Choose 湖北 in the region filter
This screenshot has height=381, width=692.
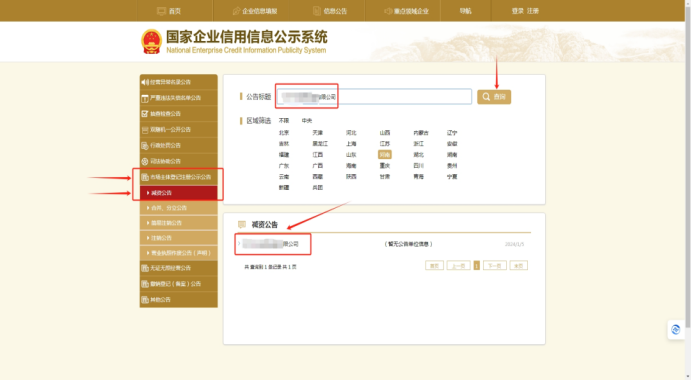(418, 155)
